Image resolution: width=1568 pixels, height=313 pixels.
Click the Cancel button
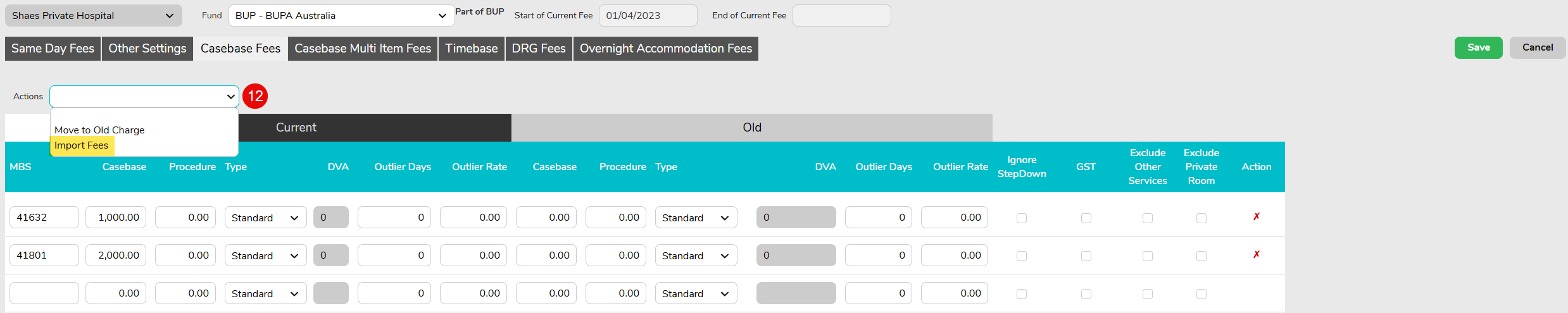pyautogui.click(x=1537, y=47)
